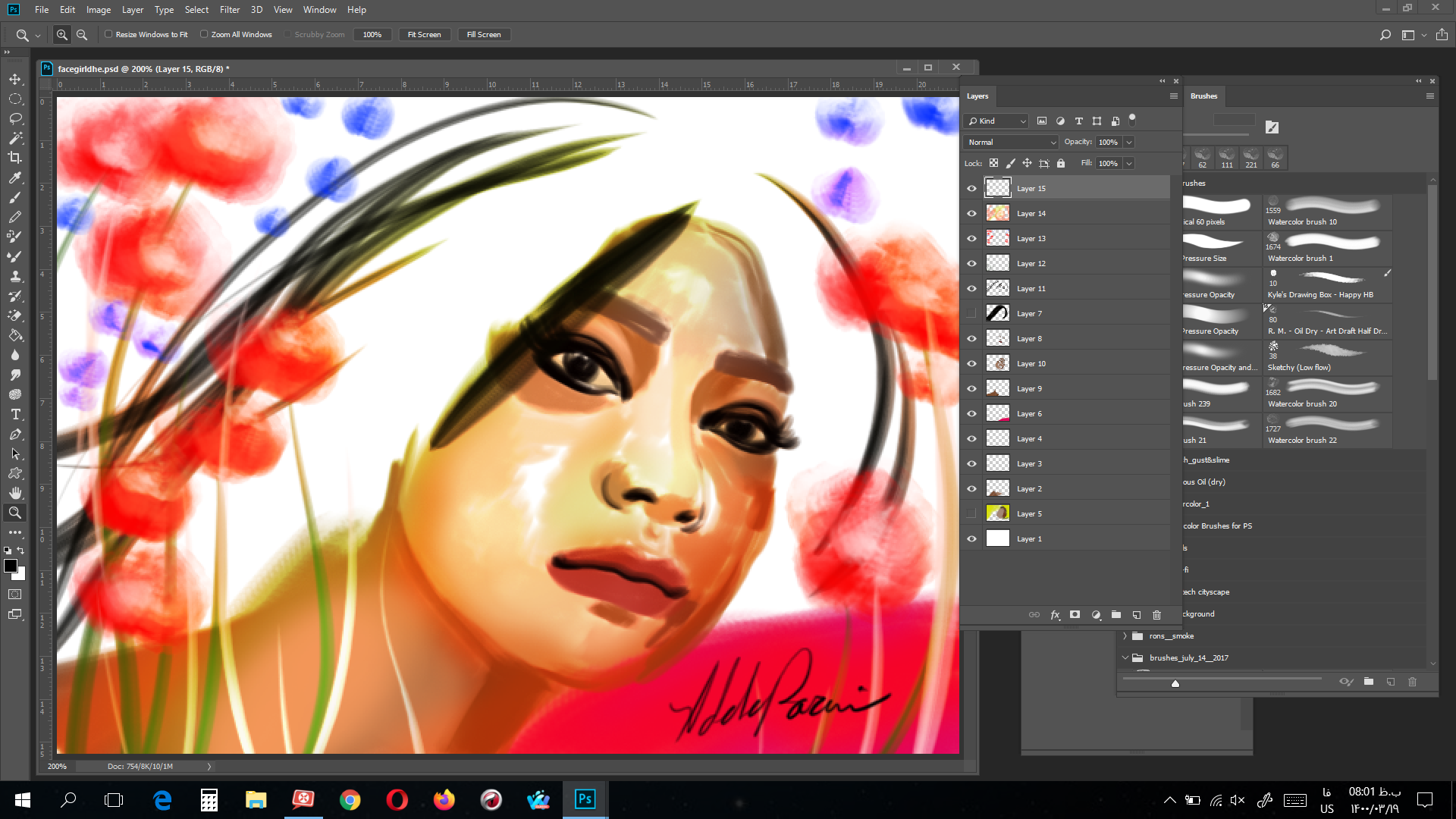
Task: Open the File menu
Action: coord(42,10)
